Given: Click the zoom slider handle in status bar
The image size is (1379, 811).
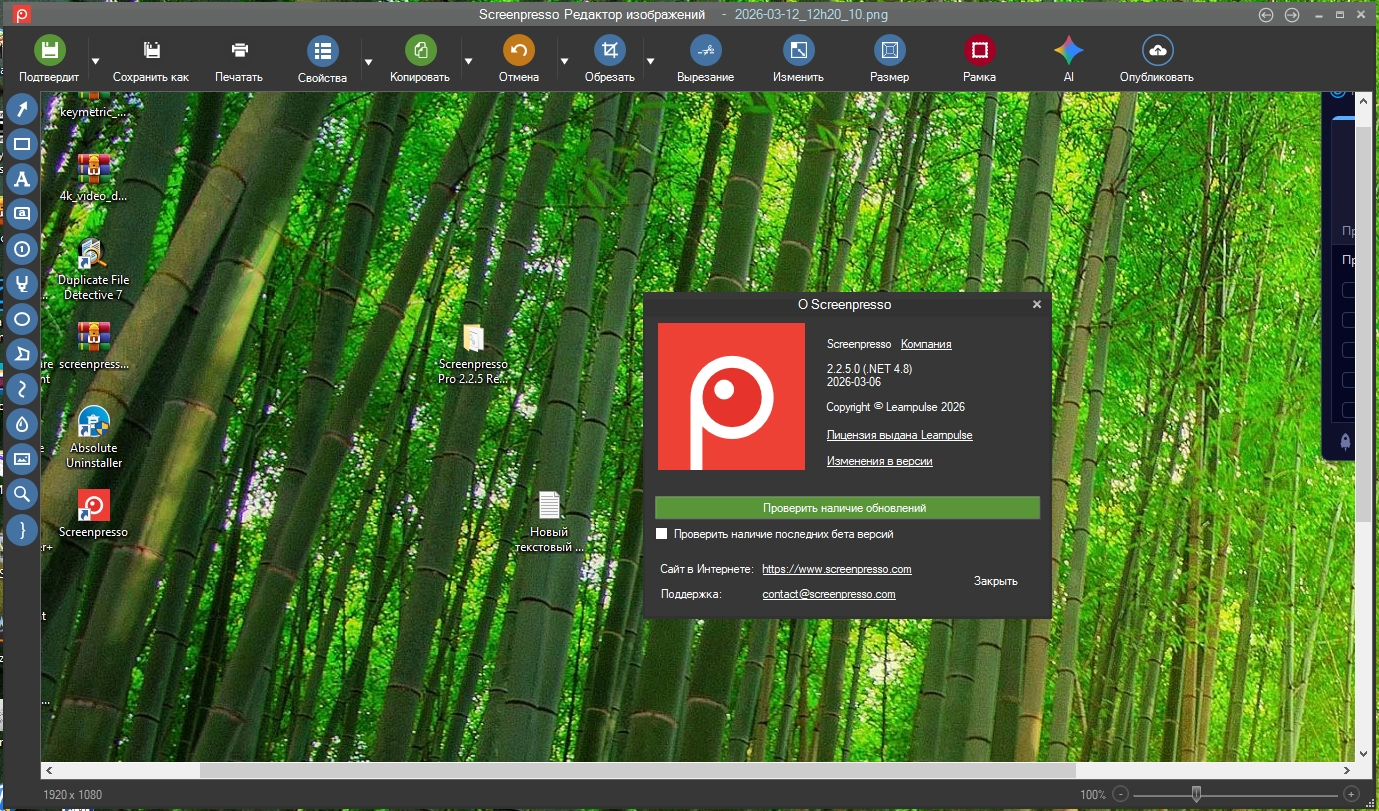Looking at the screenshot, I should point(1196,795).
